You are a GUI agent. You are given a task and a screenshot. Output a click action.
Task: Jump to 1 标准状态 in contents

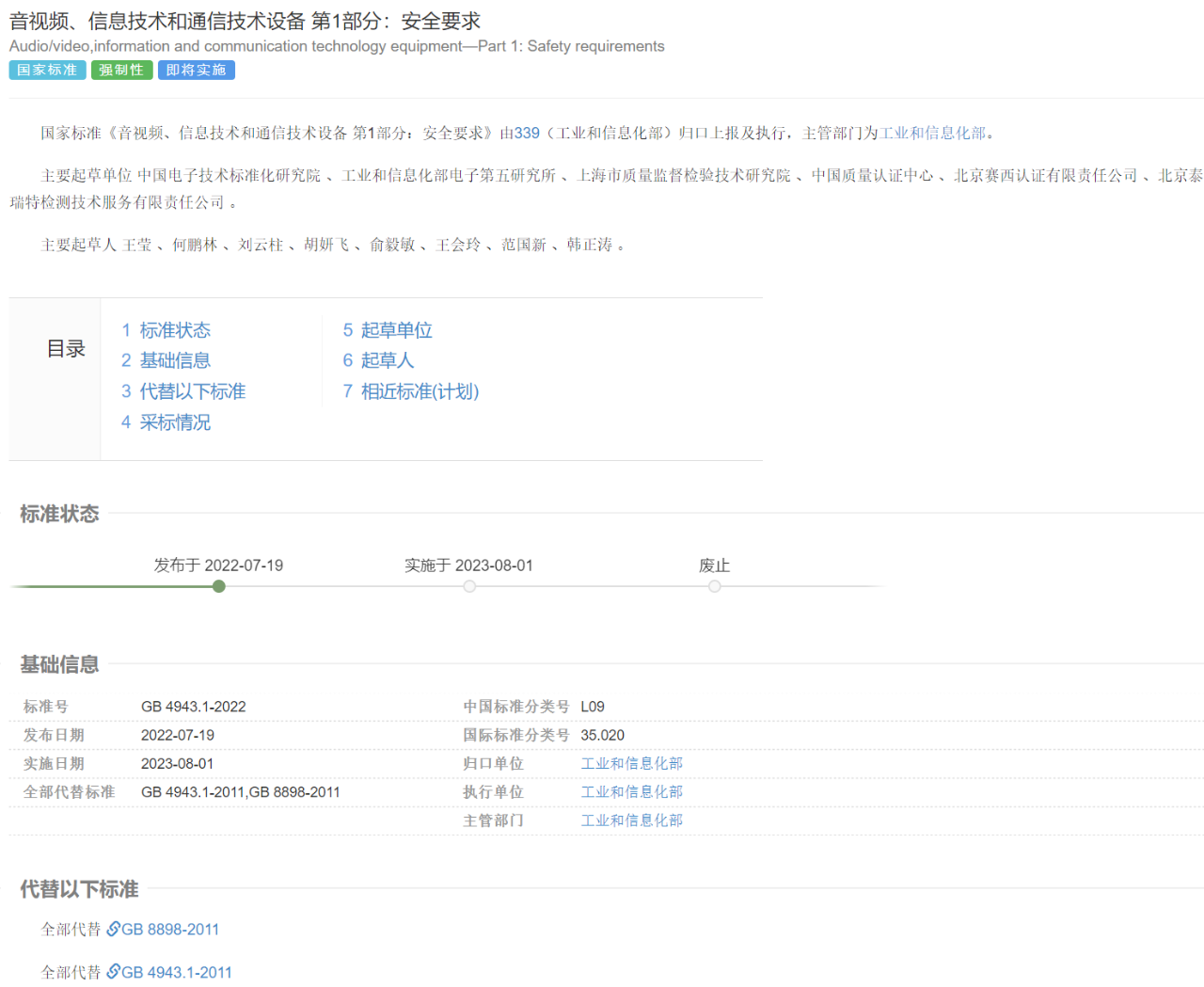click(x=166, y=330)
